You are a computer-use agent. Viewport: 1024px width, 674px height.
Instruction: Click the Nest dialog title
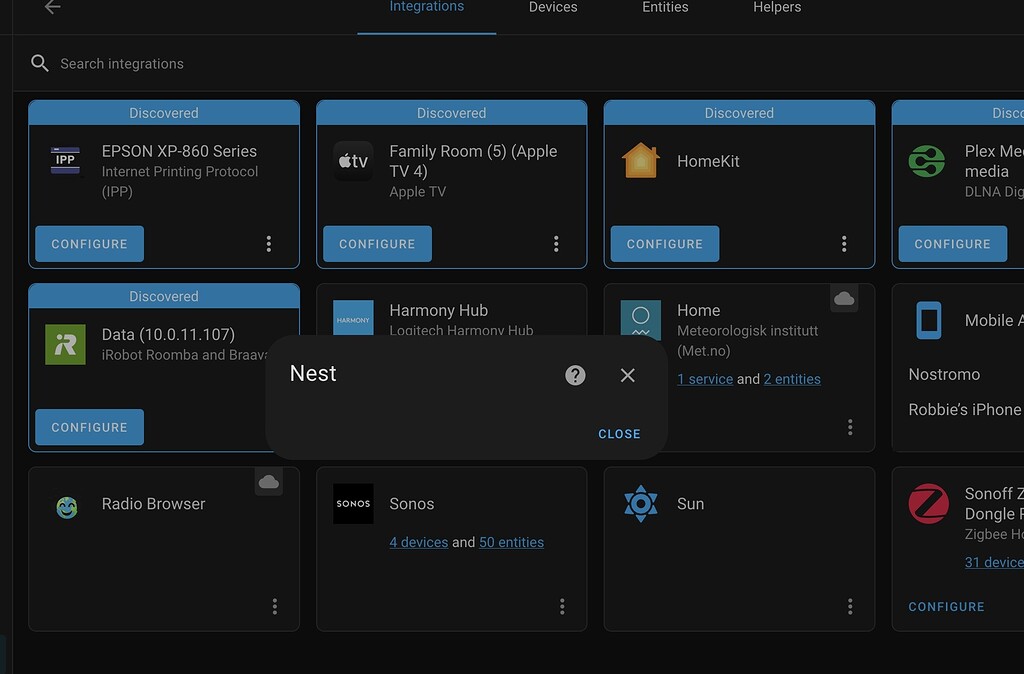tap(313, 373)
